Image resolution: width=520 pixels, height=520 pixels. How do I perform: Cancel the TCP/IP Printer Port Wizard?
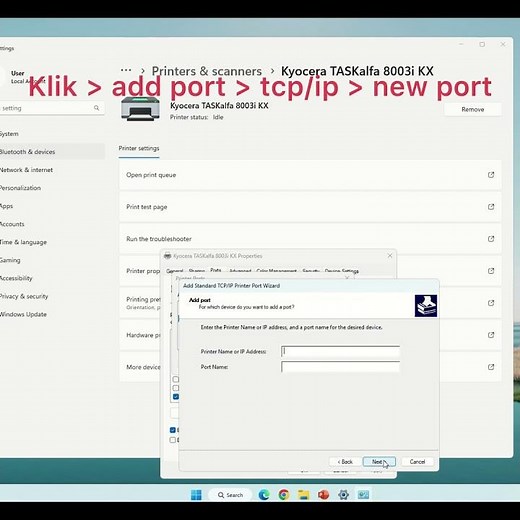tap(417, 462)
